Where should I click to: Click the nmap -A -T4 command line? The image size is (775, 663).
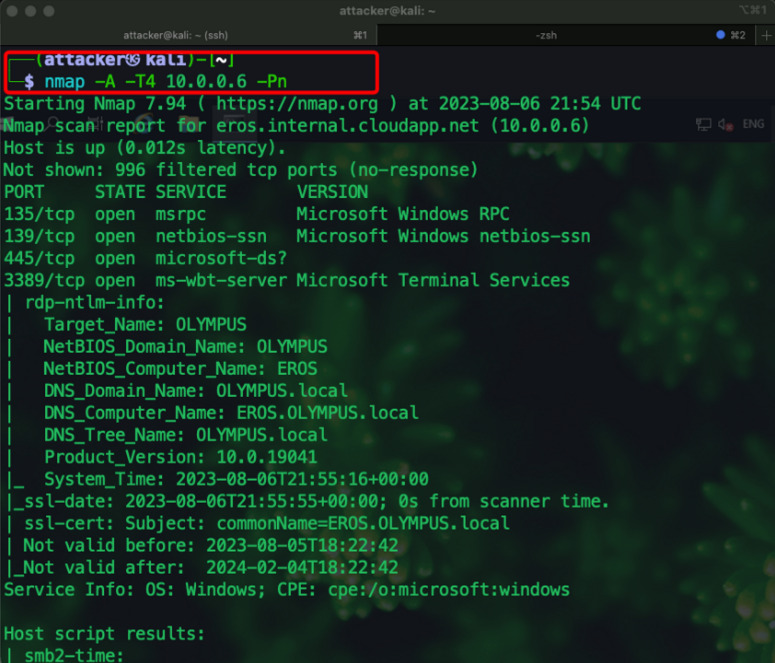coord(166,81)
